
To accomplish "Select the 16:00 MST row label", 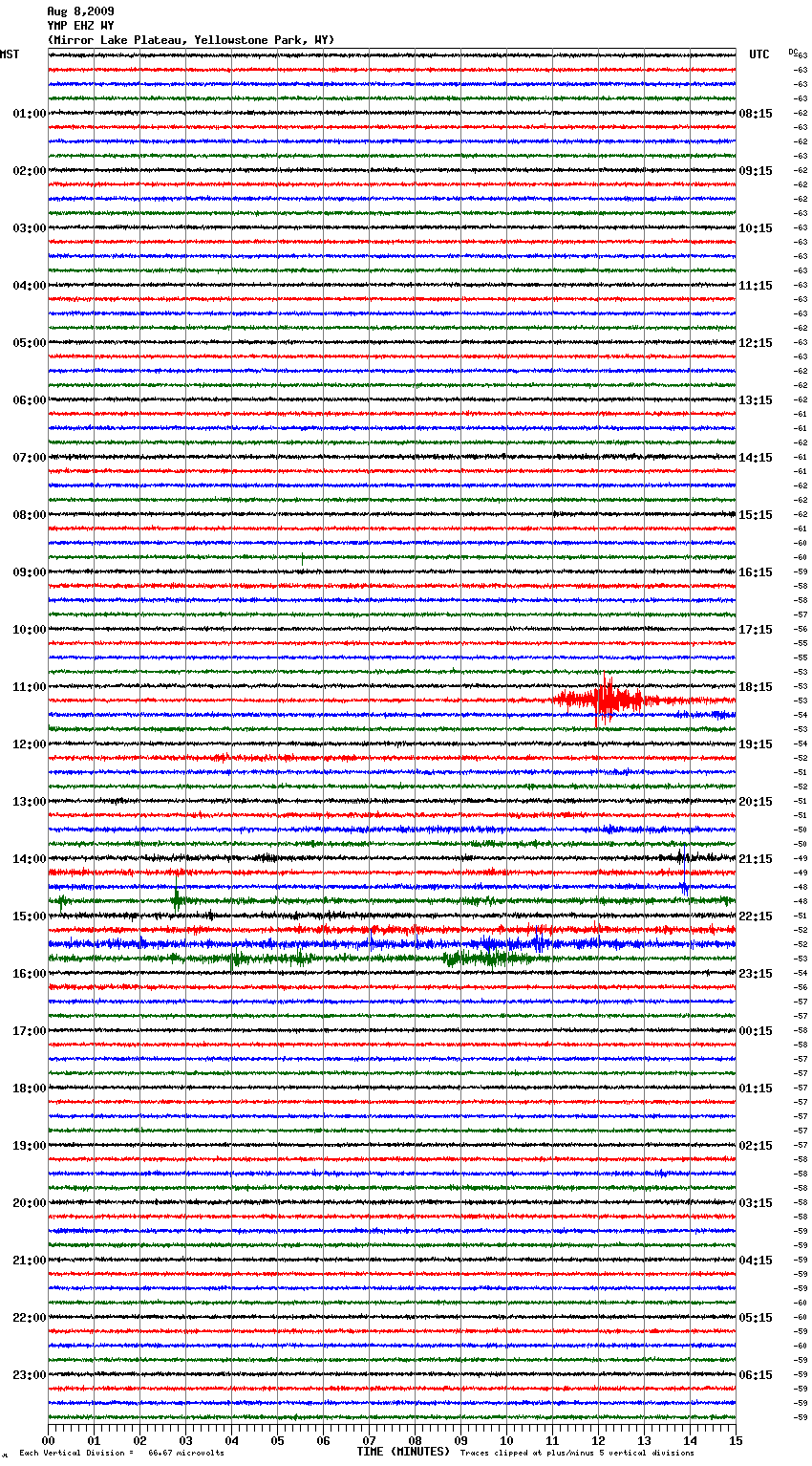I will point(30,974).
